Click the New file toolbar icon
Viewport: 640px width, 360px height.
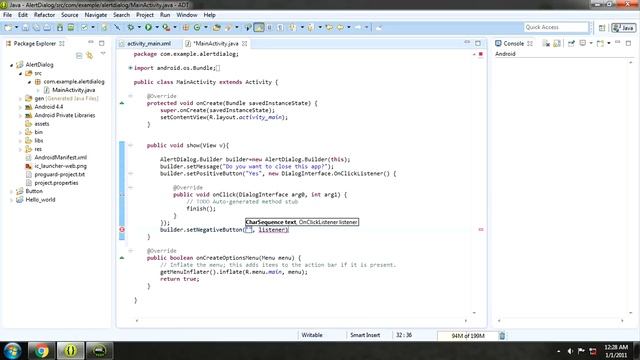coord(8,27)
